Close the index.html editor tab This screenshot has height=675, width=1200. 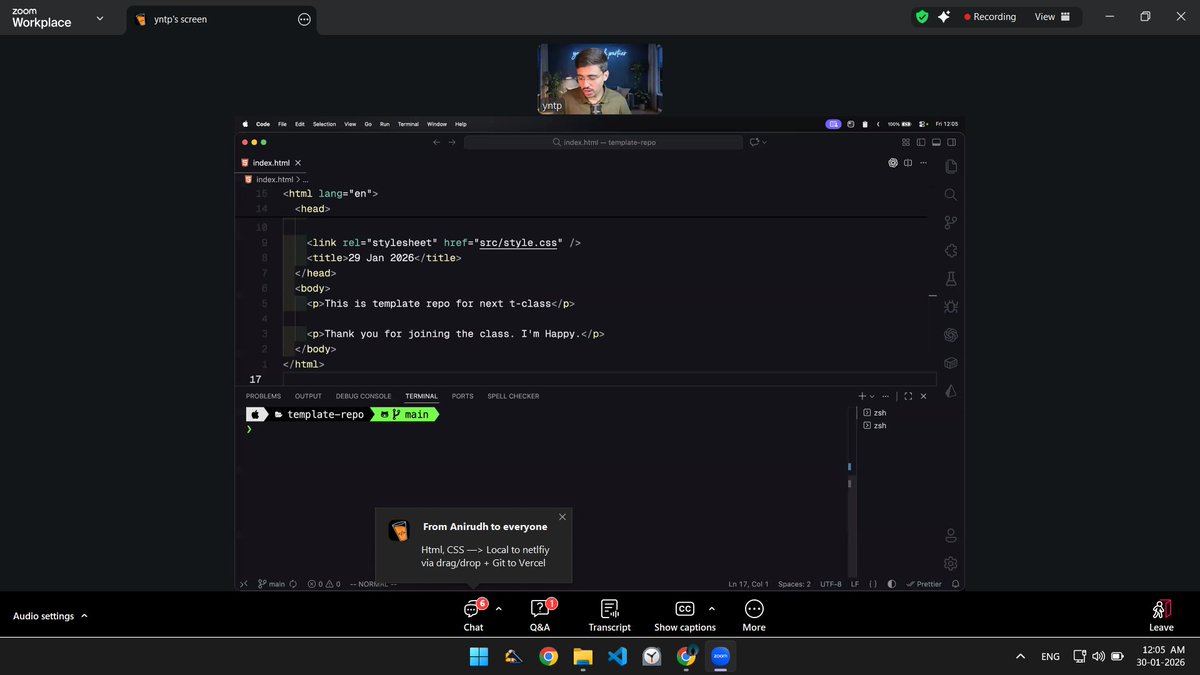pos(297,163)
